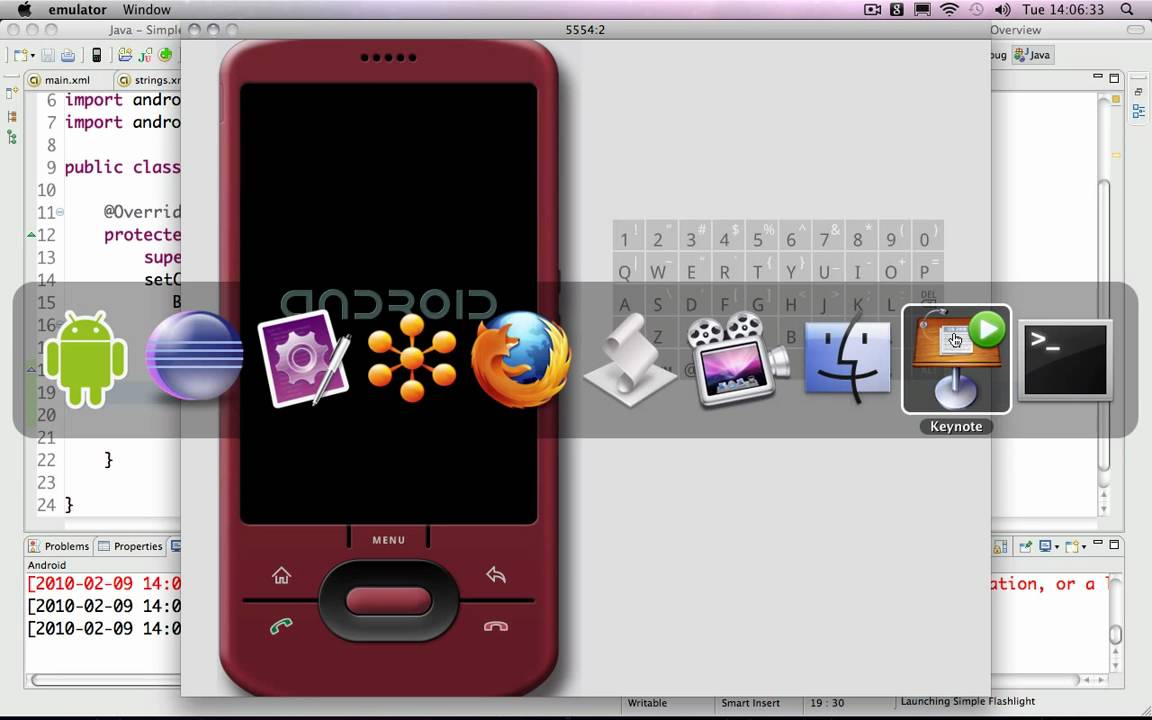Viewport: 1152px width, 720px height.
Task: Click the clock showing Tue 14:06:33
Action: (x=1063, y=10)
